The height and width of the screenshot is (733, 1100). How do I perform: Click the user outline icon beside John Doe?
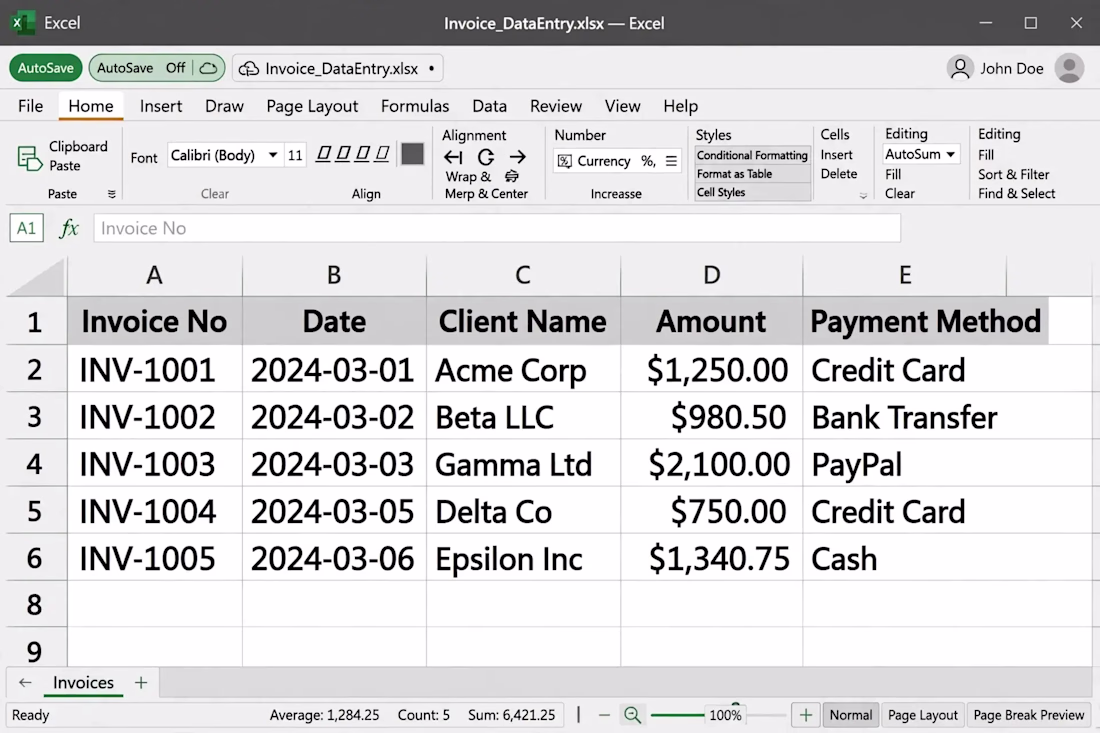960,68
